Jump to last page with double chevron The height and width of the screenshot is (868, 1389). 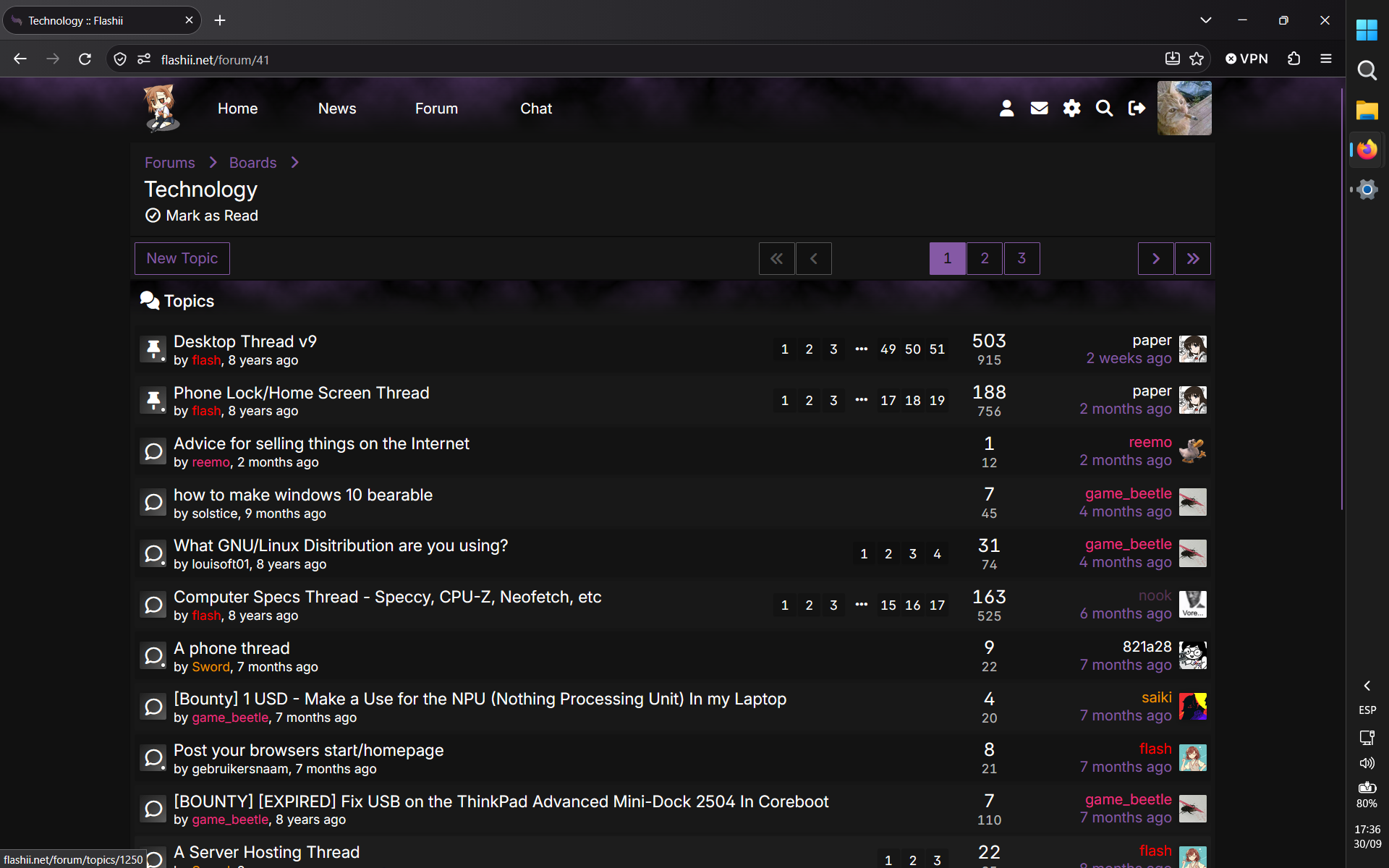1193,258
